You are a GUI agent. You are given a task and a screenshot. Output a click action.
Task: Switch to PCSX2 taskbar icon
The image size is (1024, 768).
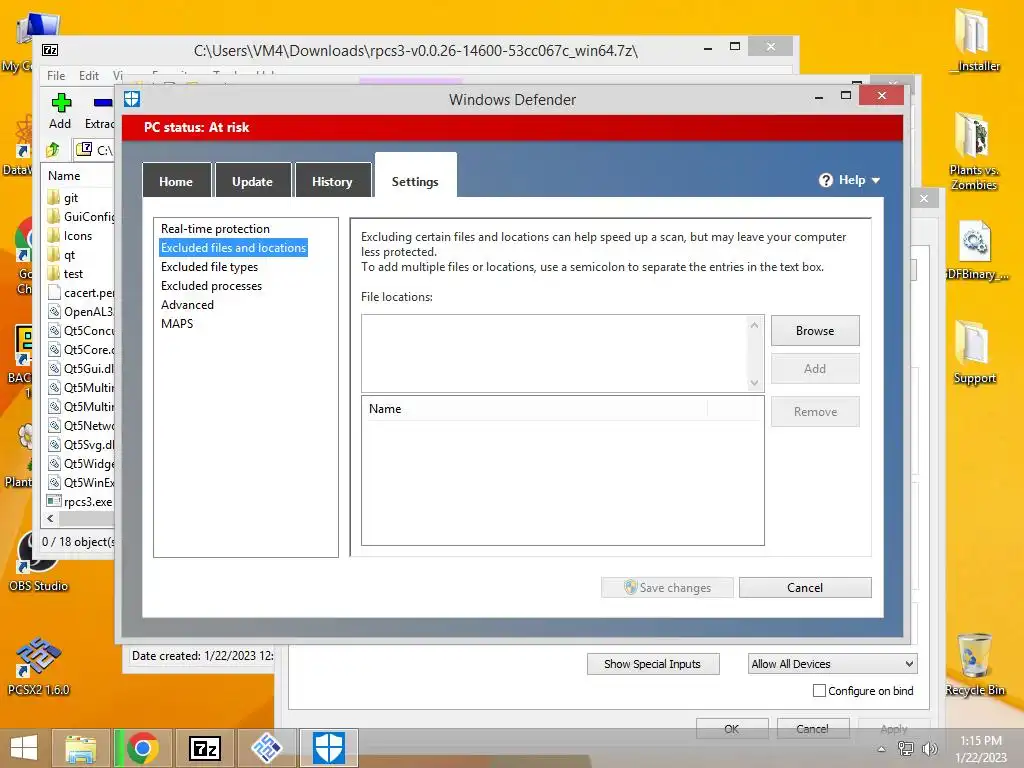[x=266, y=748]
